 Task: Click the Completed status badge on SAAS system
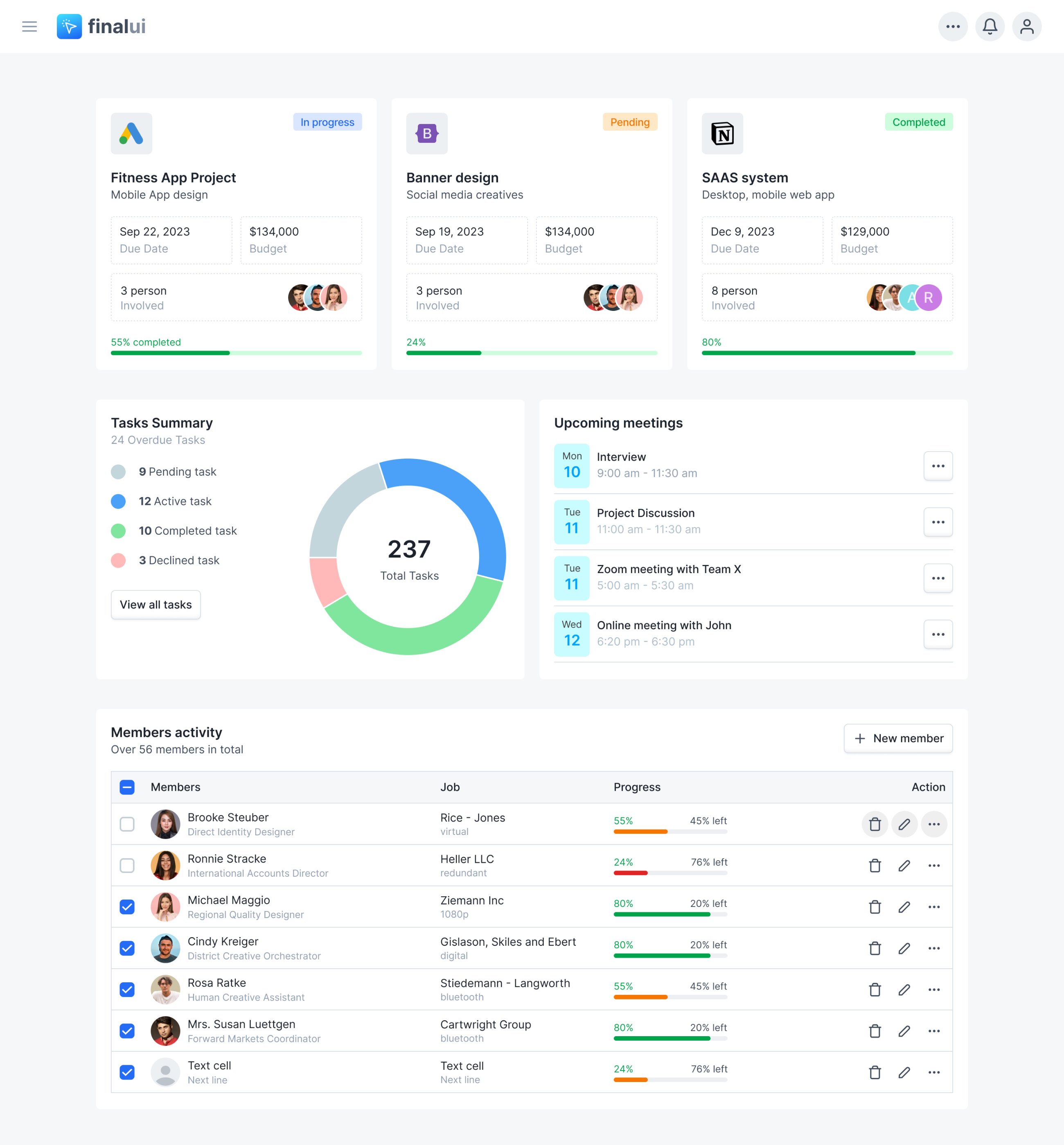click(x=918, y=122)
